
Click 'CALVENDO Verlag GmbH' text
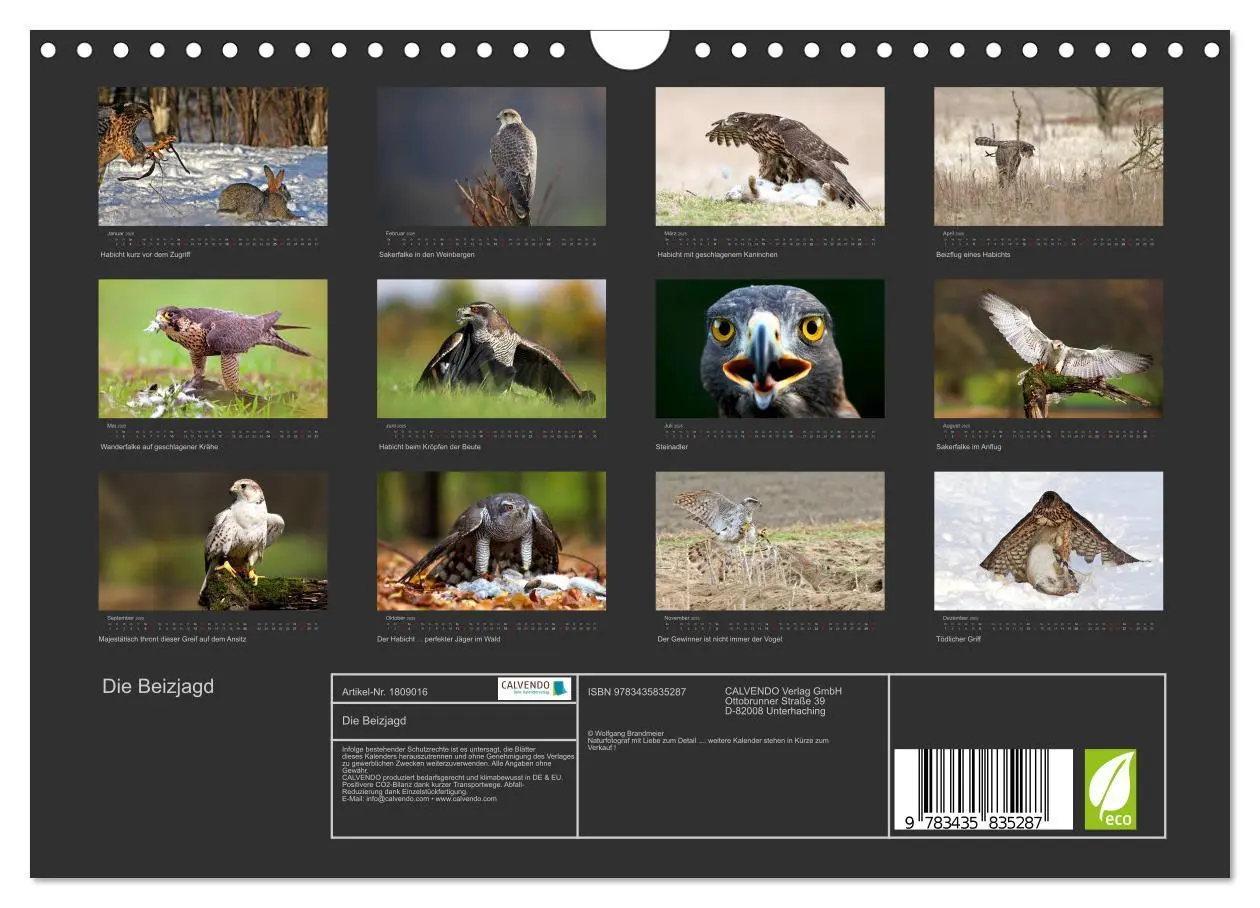(x=783, y=691)
